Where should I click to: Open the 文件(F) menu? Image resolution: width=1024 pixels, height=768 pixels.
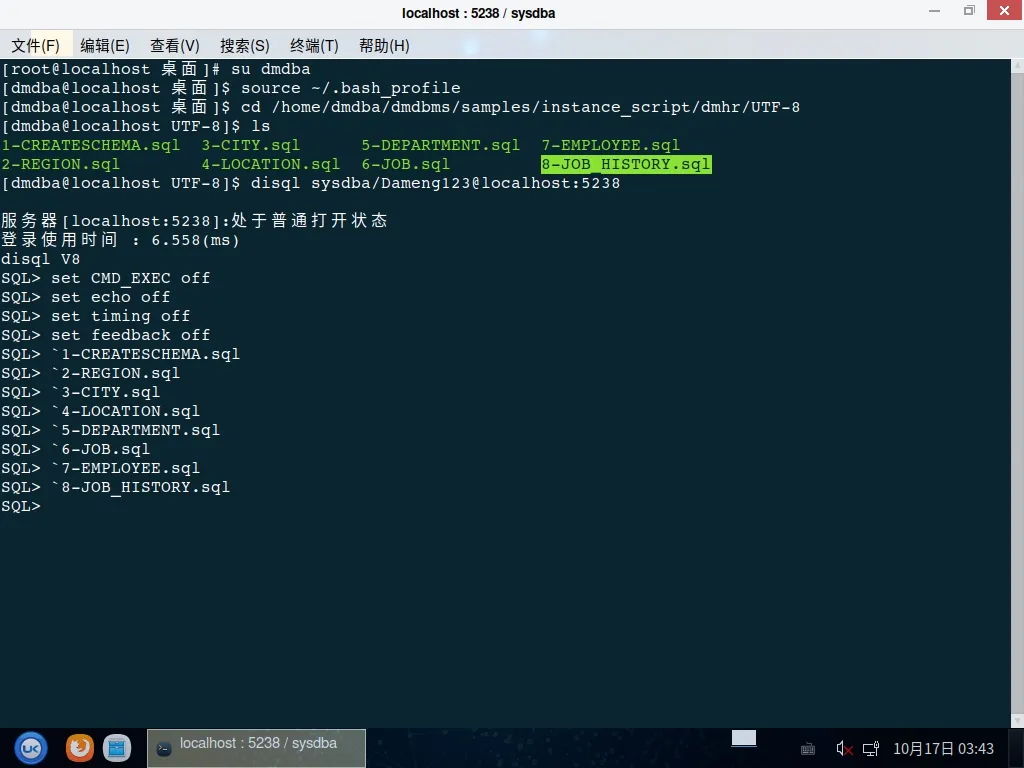(35, 46)
